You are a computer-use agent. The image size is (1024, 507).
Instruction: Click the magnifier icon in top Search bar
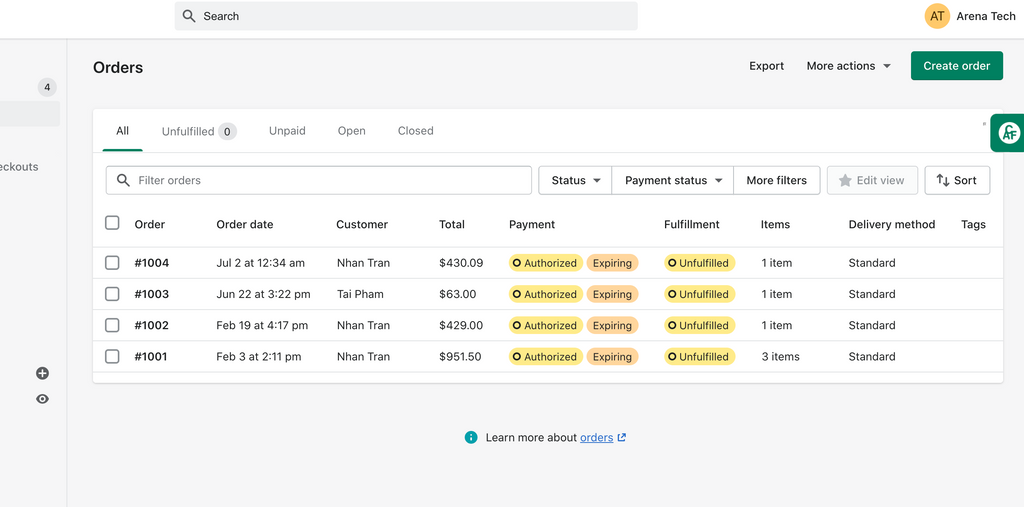coord(189,16)
